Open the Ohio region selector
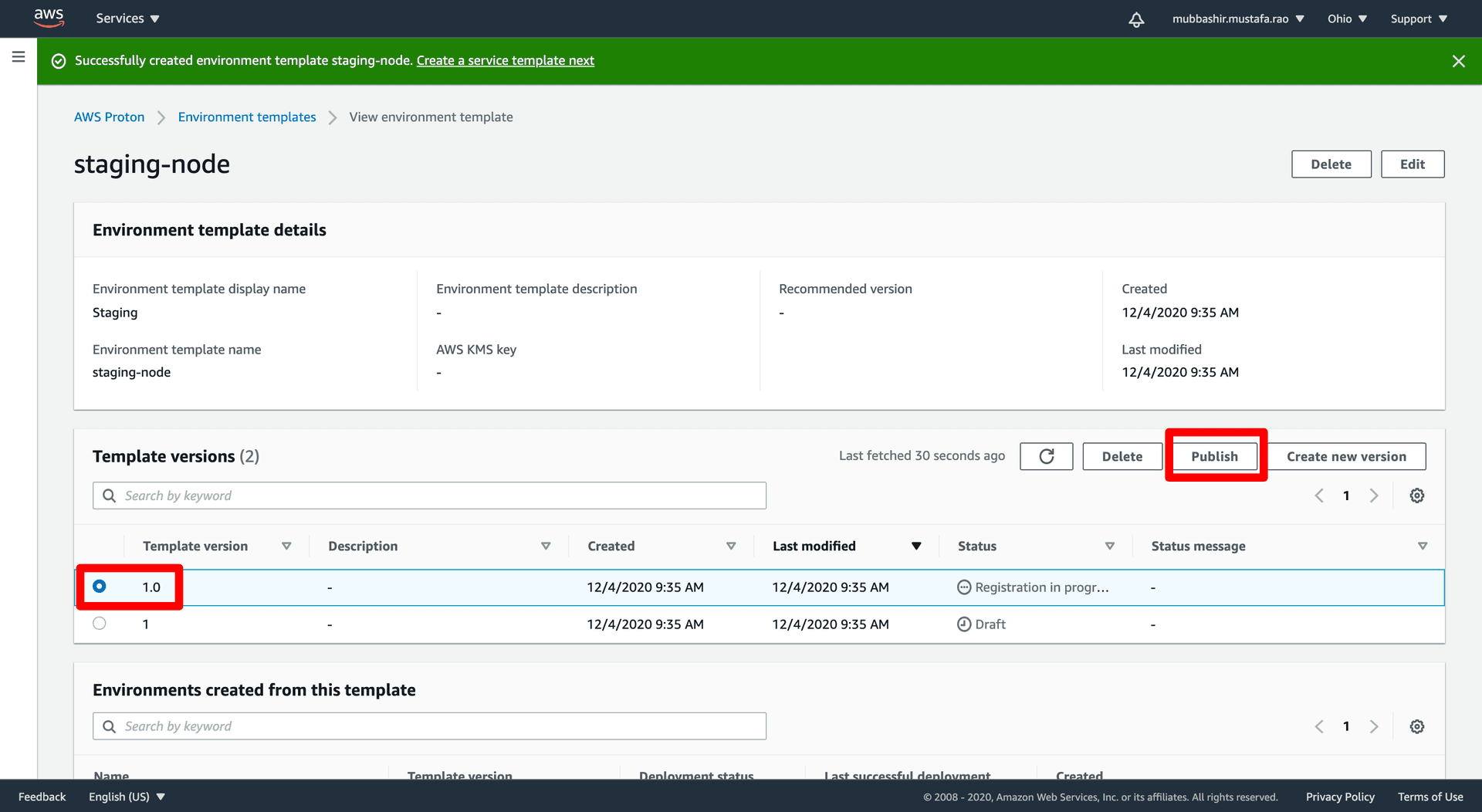This screenshot has width=1482, height=812. [x=1347, y=19]
